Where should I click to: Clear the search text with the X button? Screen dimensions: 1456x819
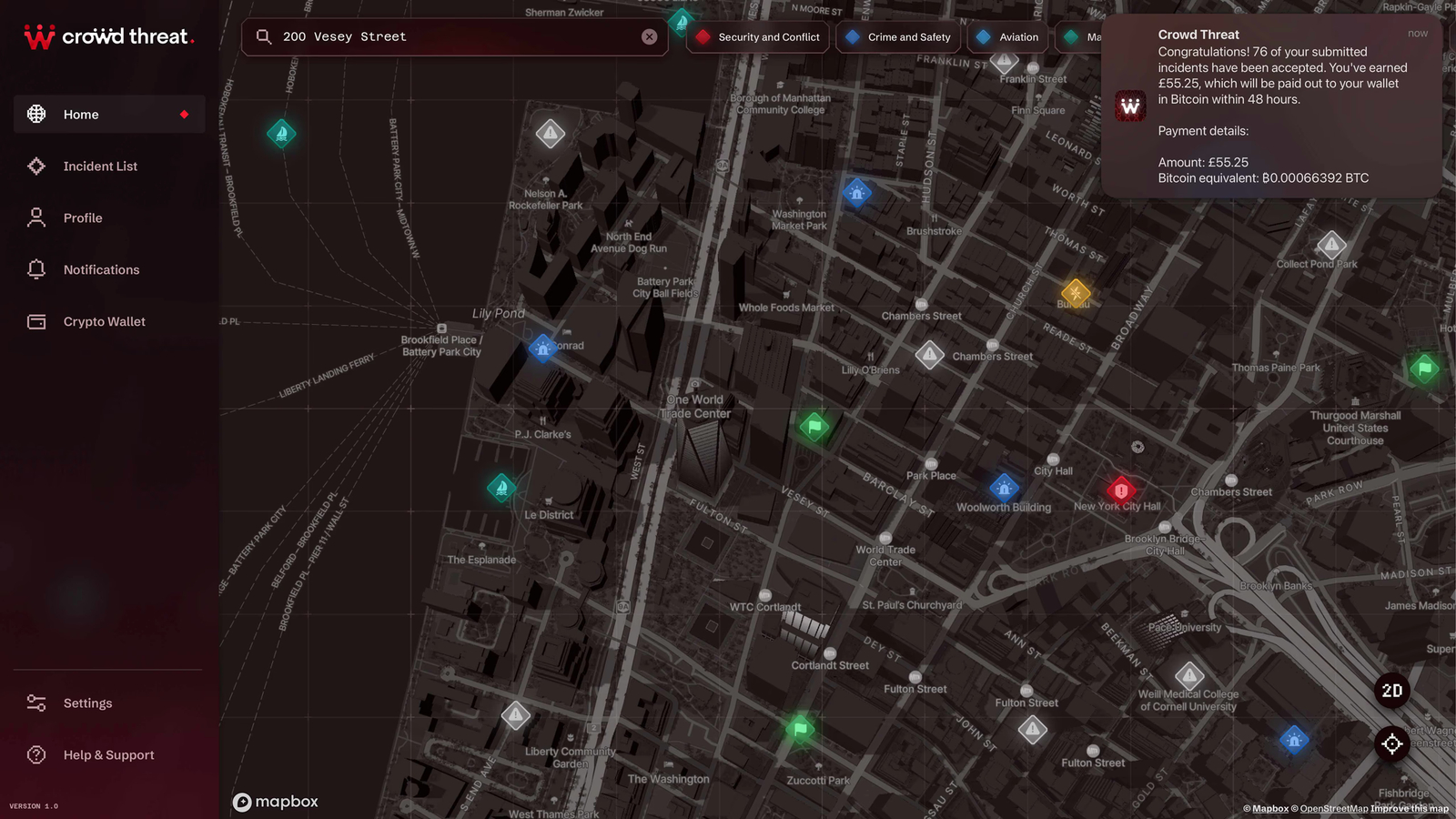649,36
